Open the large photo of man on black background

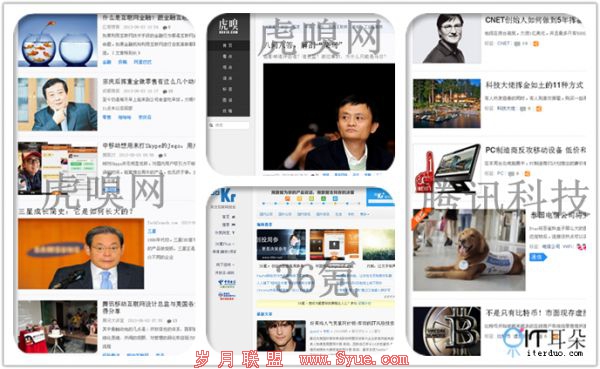tap(329, 117)
